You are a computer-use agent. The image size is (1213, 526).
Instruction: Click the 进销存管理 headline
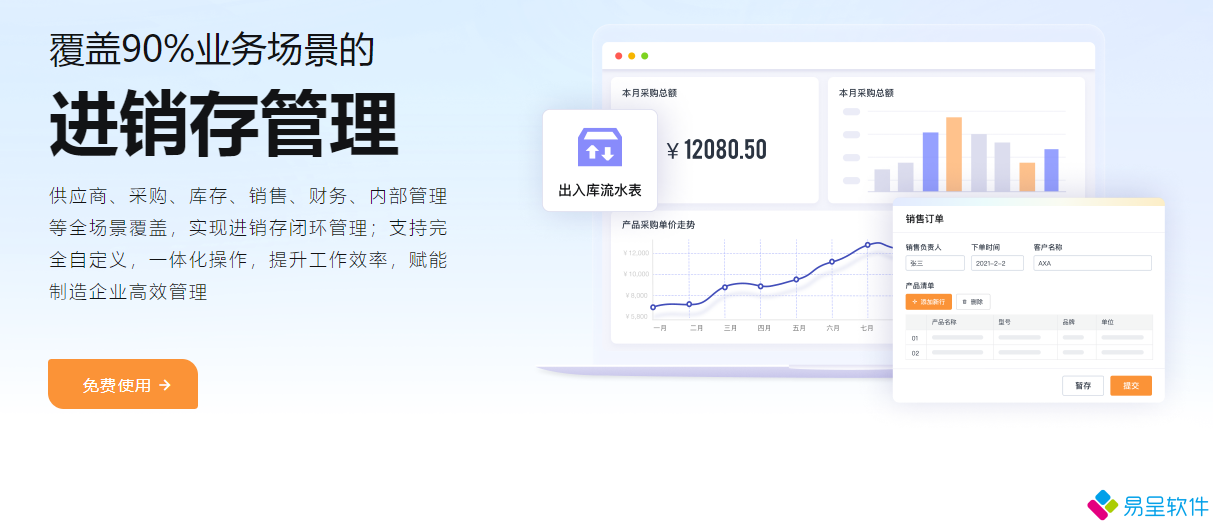click(x=224, y=125)
